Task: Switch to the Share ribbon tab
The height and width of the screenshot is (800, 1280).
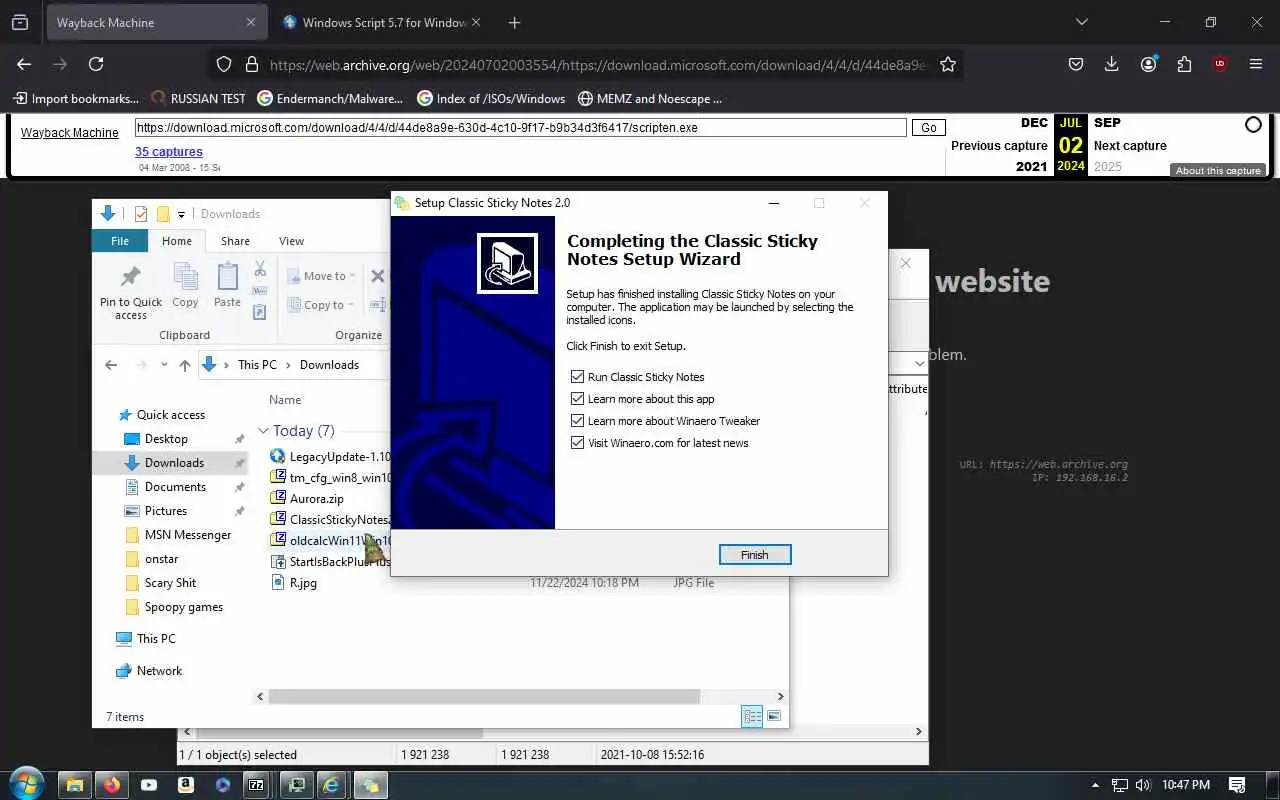Action: pos(236,241)
